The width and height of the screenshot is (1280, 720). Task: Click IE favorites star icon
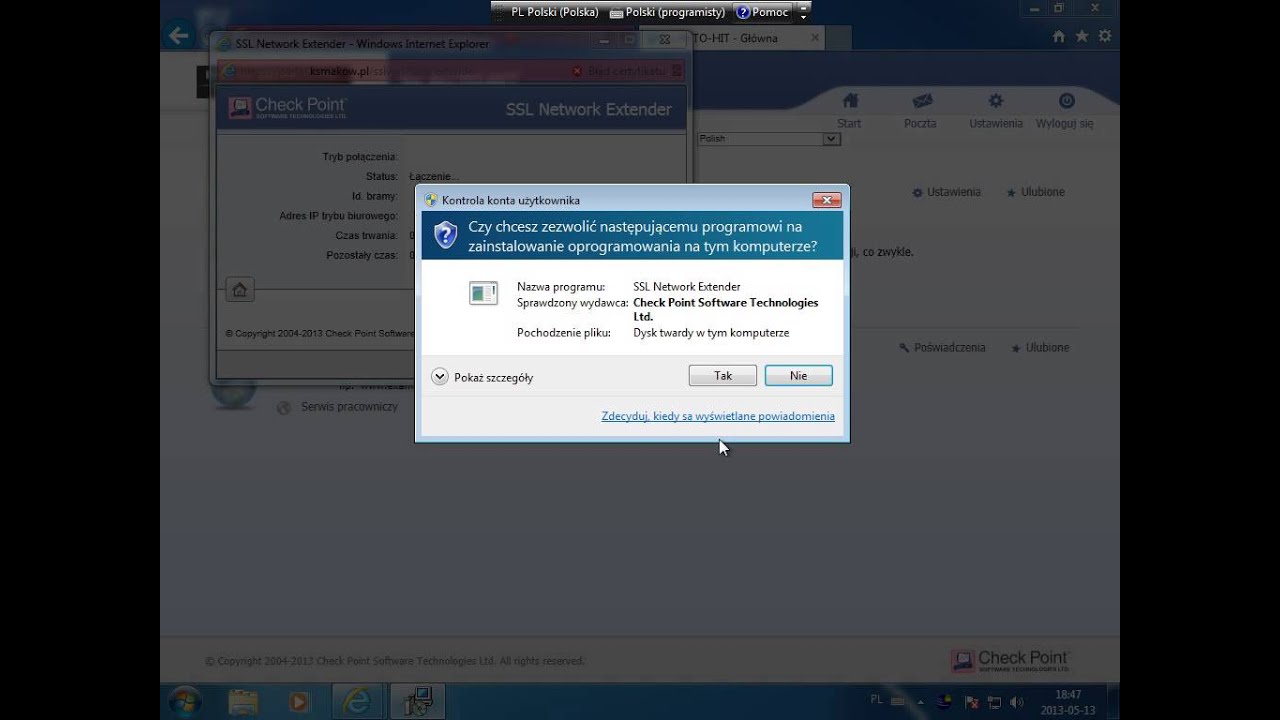point(1081,36)
